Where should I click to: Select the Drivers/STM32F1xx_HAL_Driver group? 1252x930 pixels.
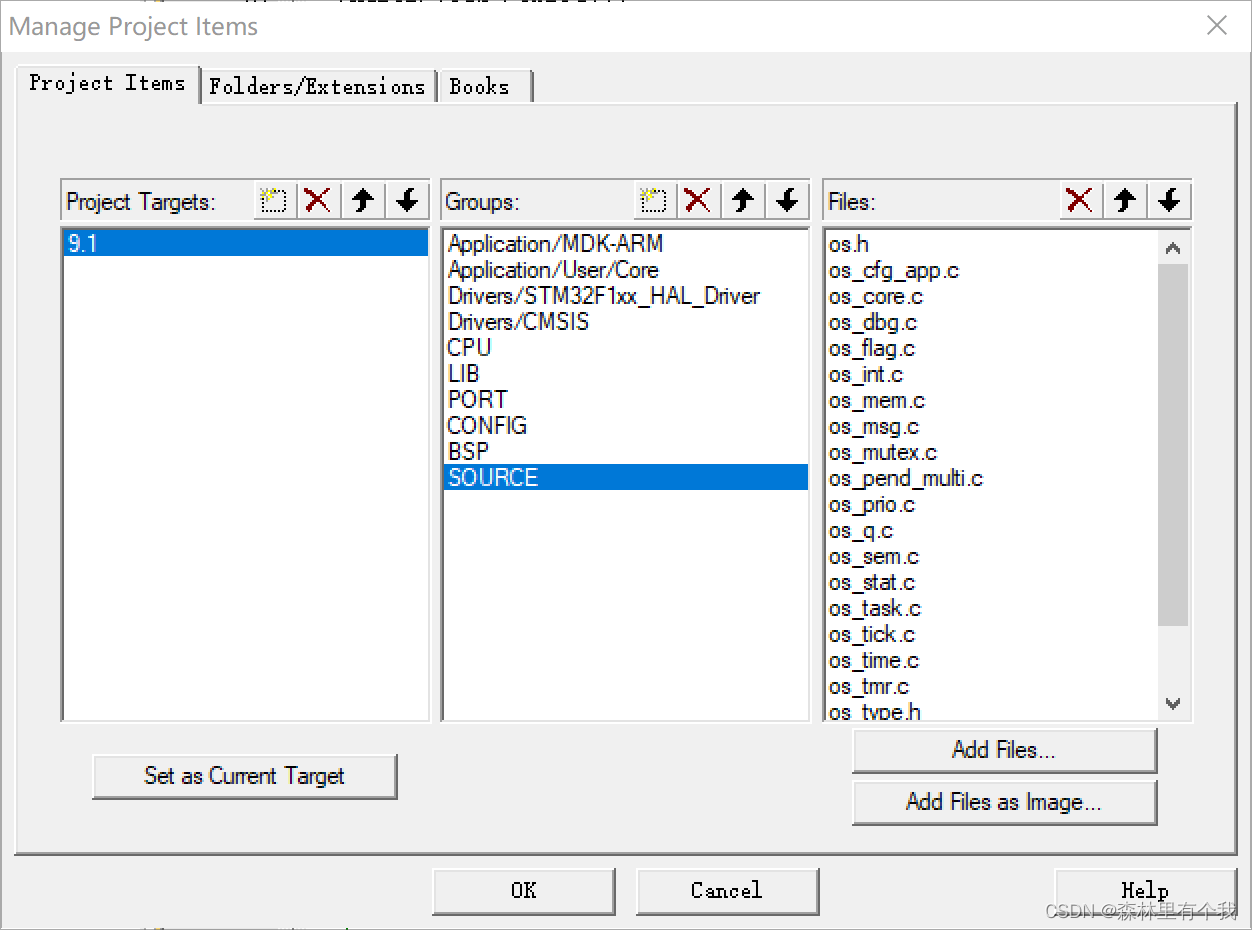tap(625, 296)
